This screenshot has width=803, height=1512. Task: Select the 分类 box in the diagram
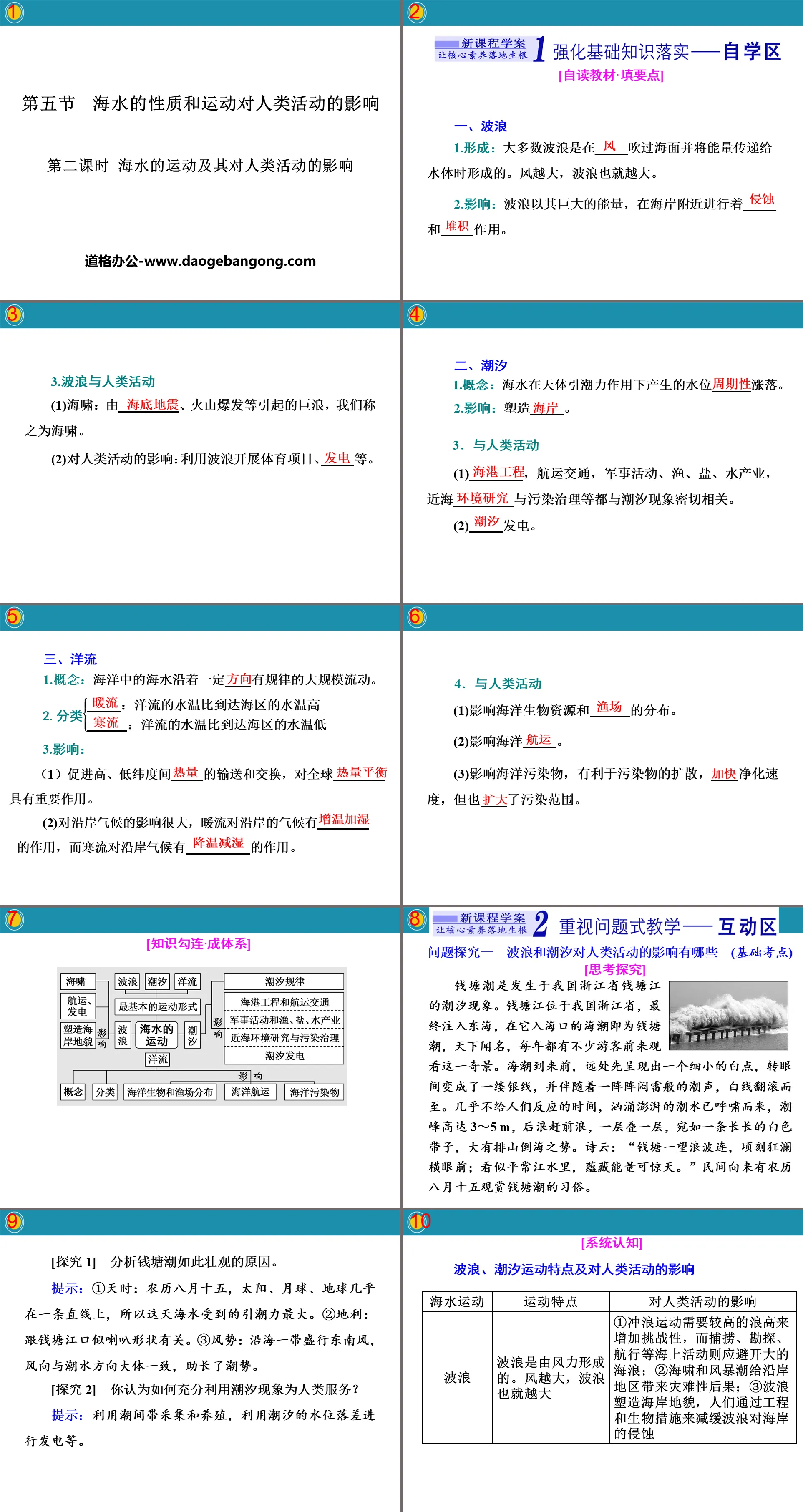[106, 1092]
